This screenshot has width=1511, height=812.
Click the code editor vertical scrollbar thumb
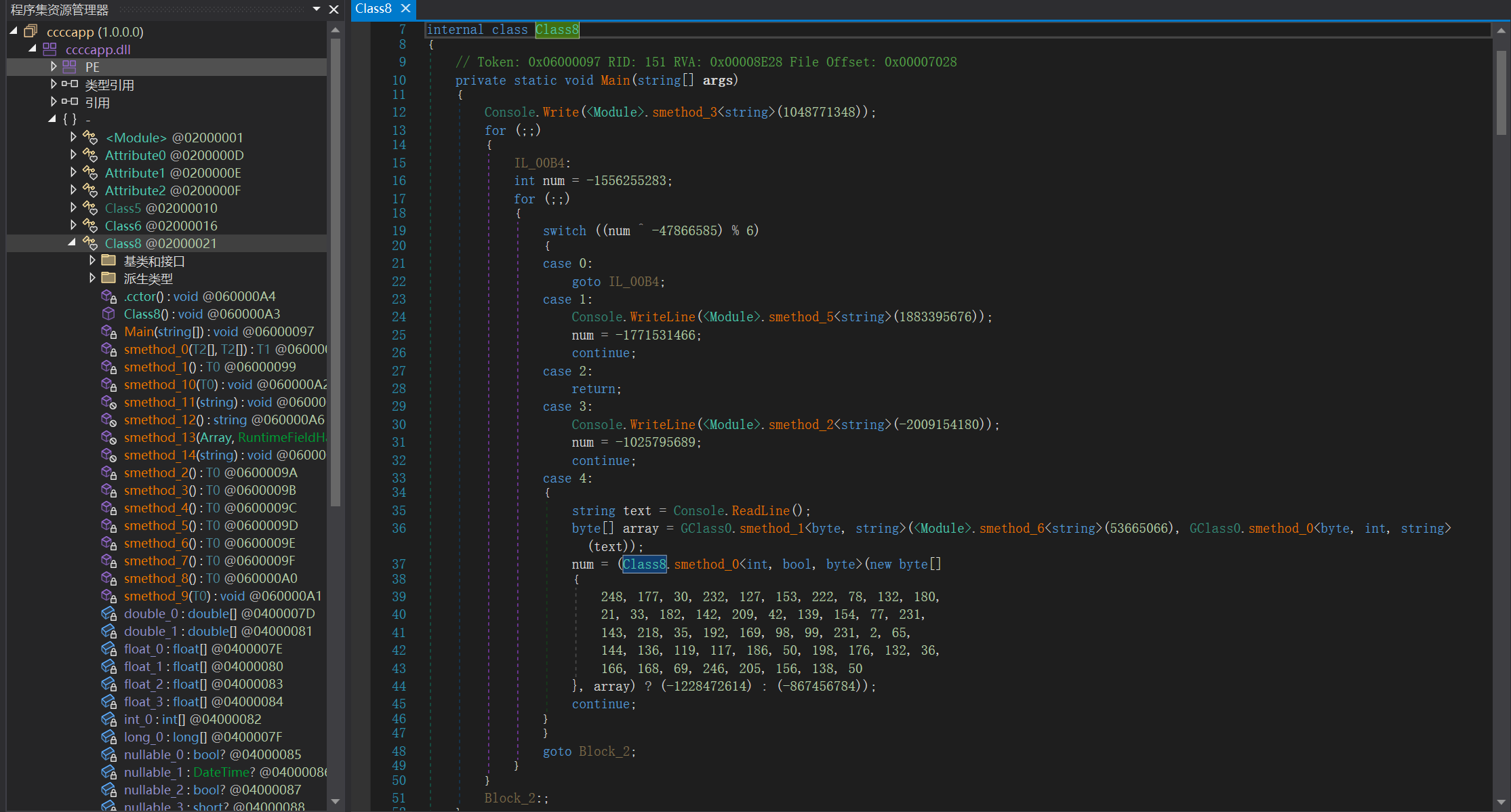[1501, 92]
